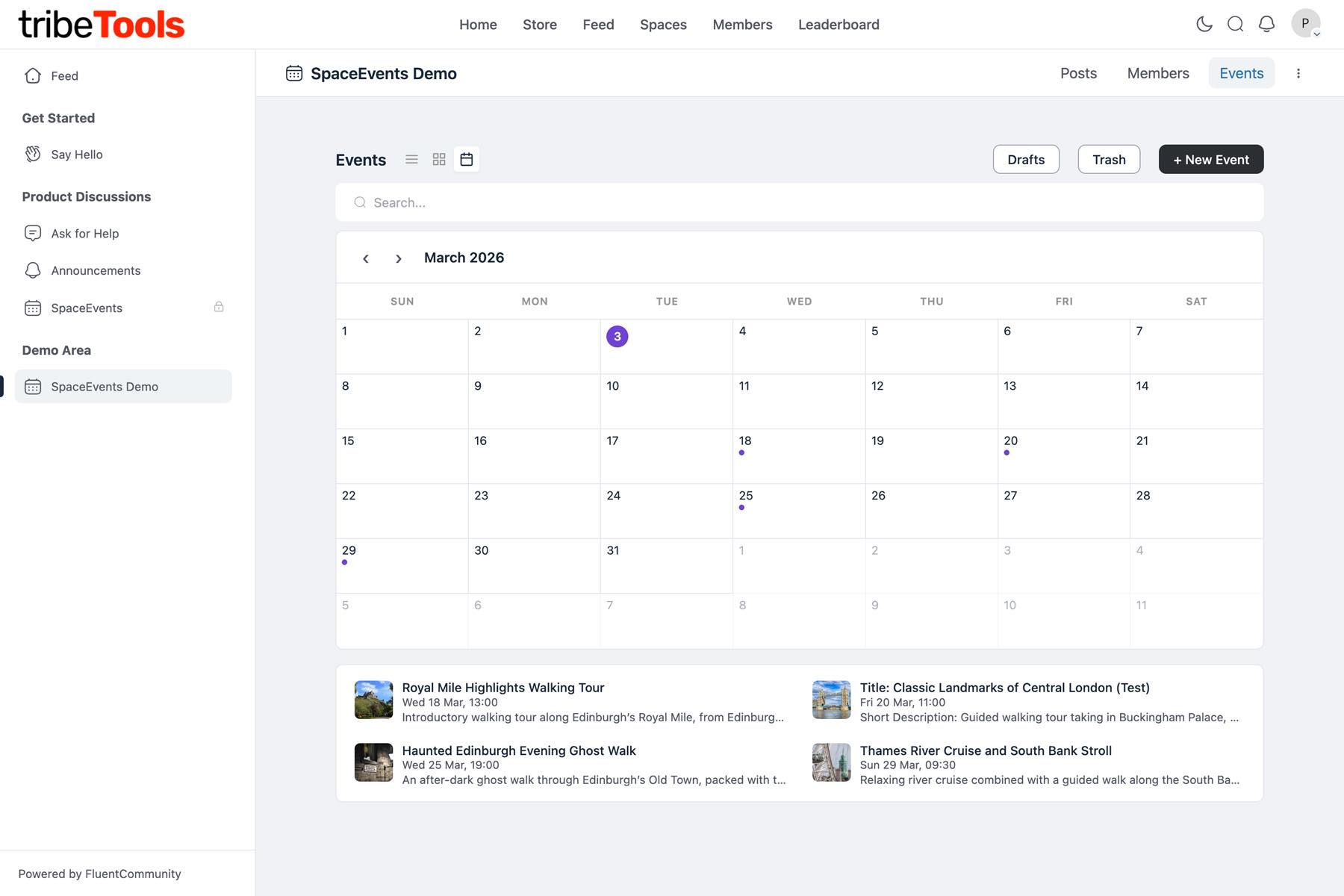Image resolution: width=1344 pixels, height=896 pixels.
Task: Open the three-dot space options menu
Action: click(x=1298, y=73)
